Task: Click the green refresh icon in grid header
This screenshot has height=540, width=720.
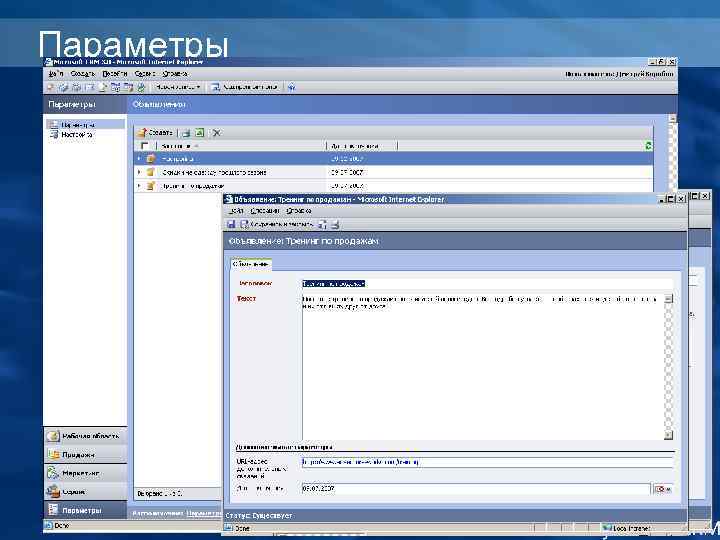Action: [x=648, y=146]
